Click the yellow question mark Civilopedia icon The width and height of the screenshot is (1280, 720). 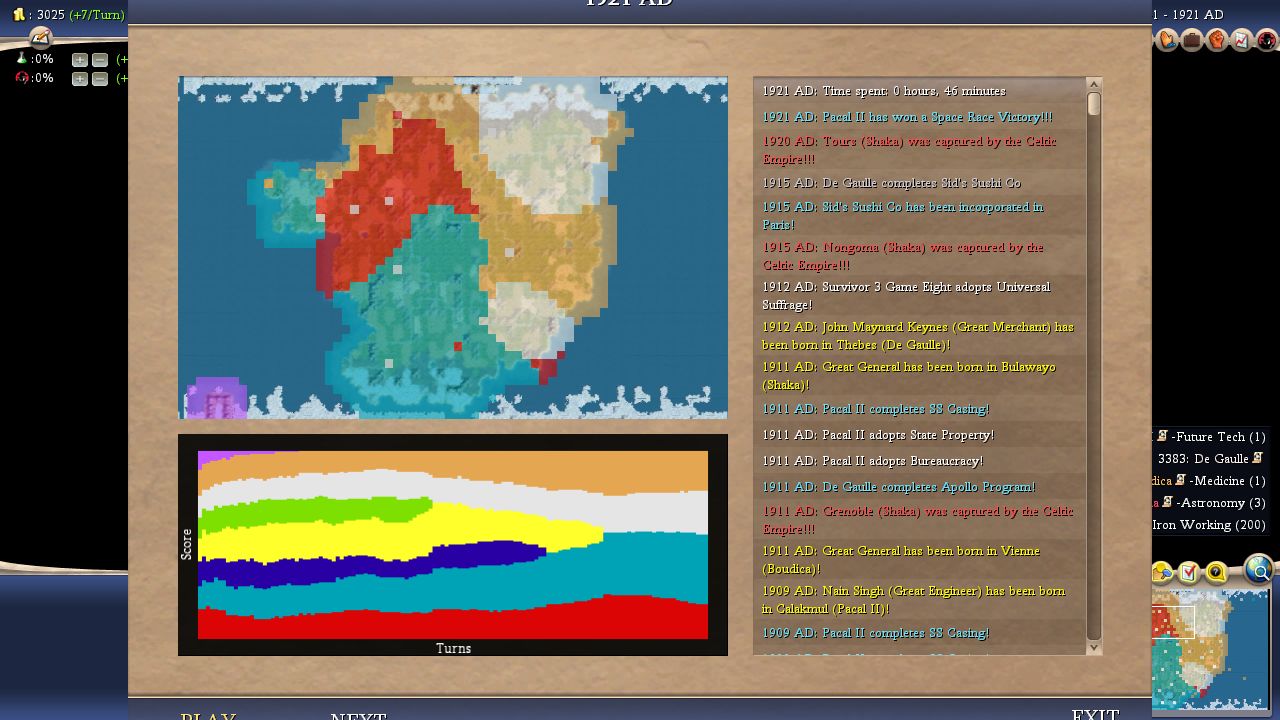[x=1215, y=573]
